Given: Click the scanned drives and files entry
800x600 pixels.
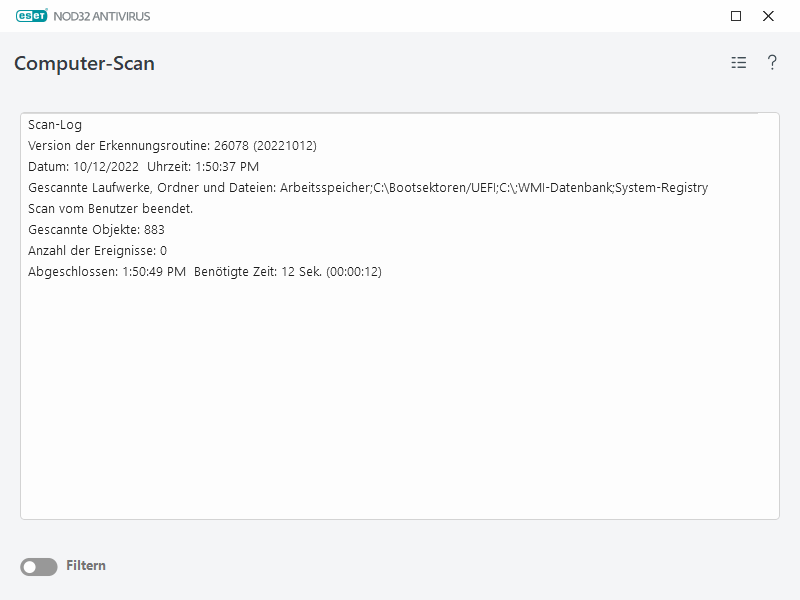Looking at the screenshot, I should point(367,186).
